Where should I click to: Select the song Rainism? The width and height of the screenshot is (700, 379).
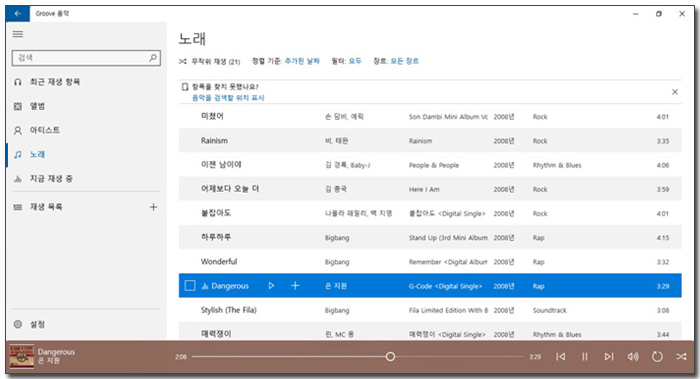click(x=214, y=141)
